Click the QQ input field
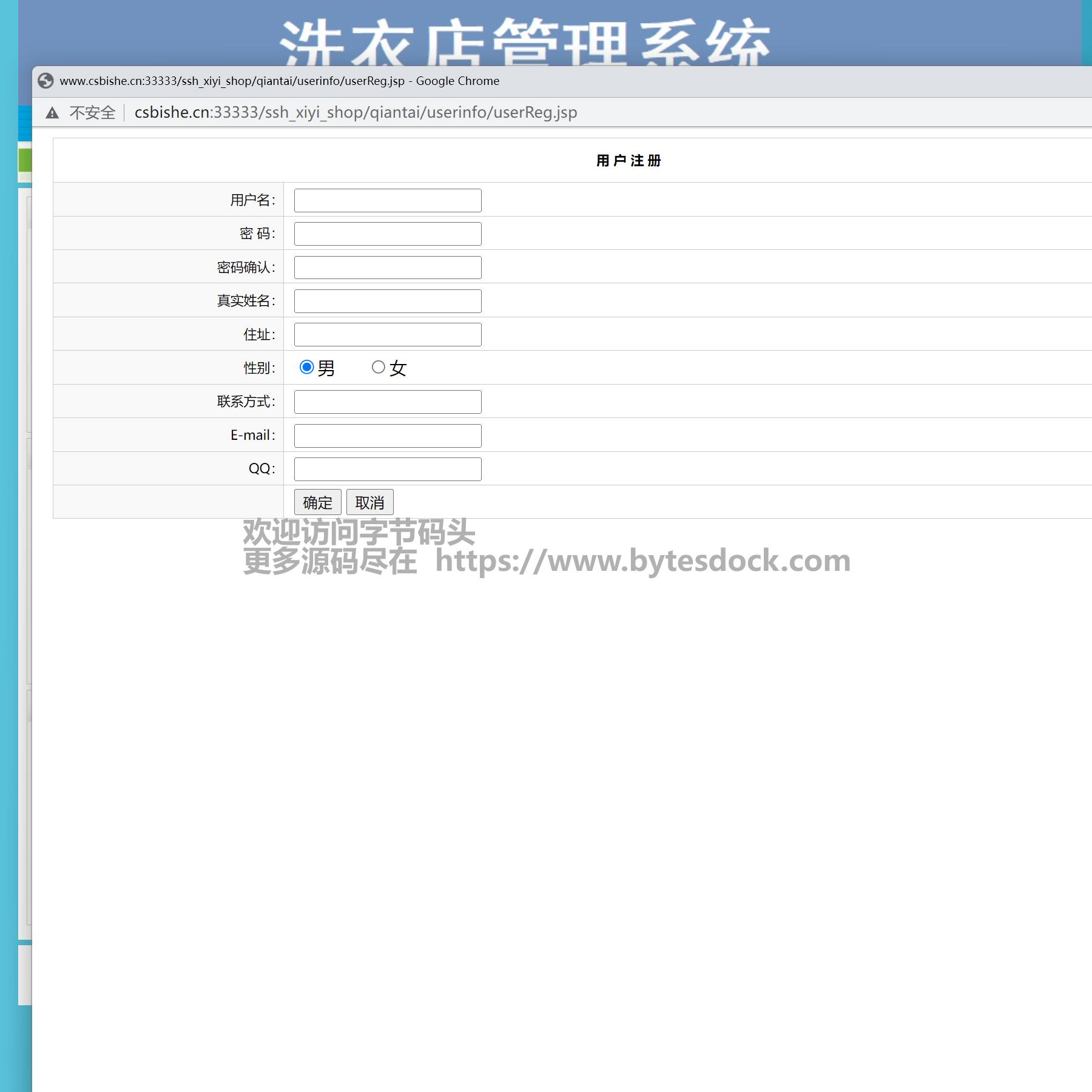The image size is (1092, 1092). (x=387, y=469)
